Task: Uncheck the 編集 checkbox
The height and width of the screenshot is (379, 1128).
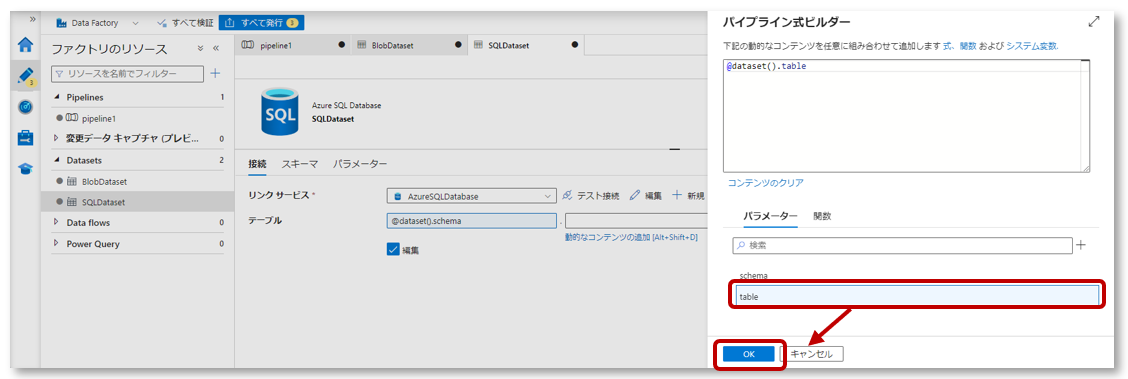Action: (x=393, y=250)
